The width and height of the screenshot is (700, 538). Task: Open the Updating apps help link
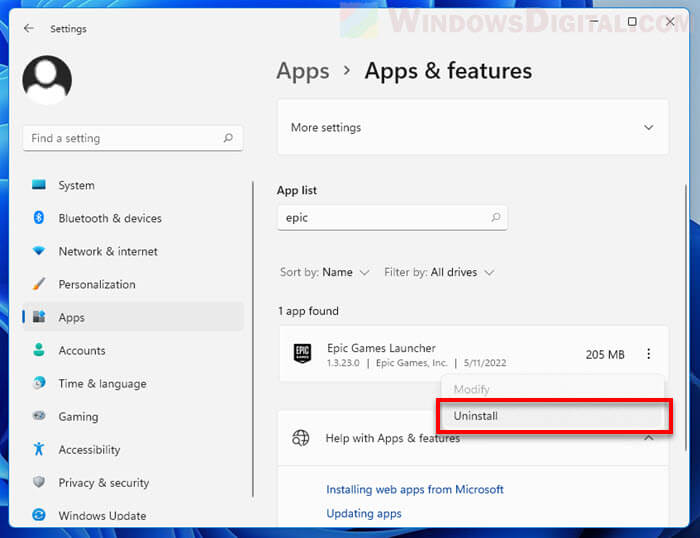tap(364, 513)
